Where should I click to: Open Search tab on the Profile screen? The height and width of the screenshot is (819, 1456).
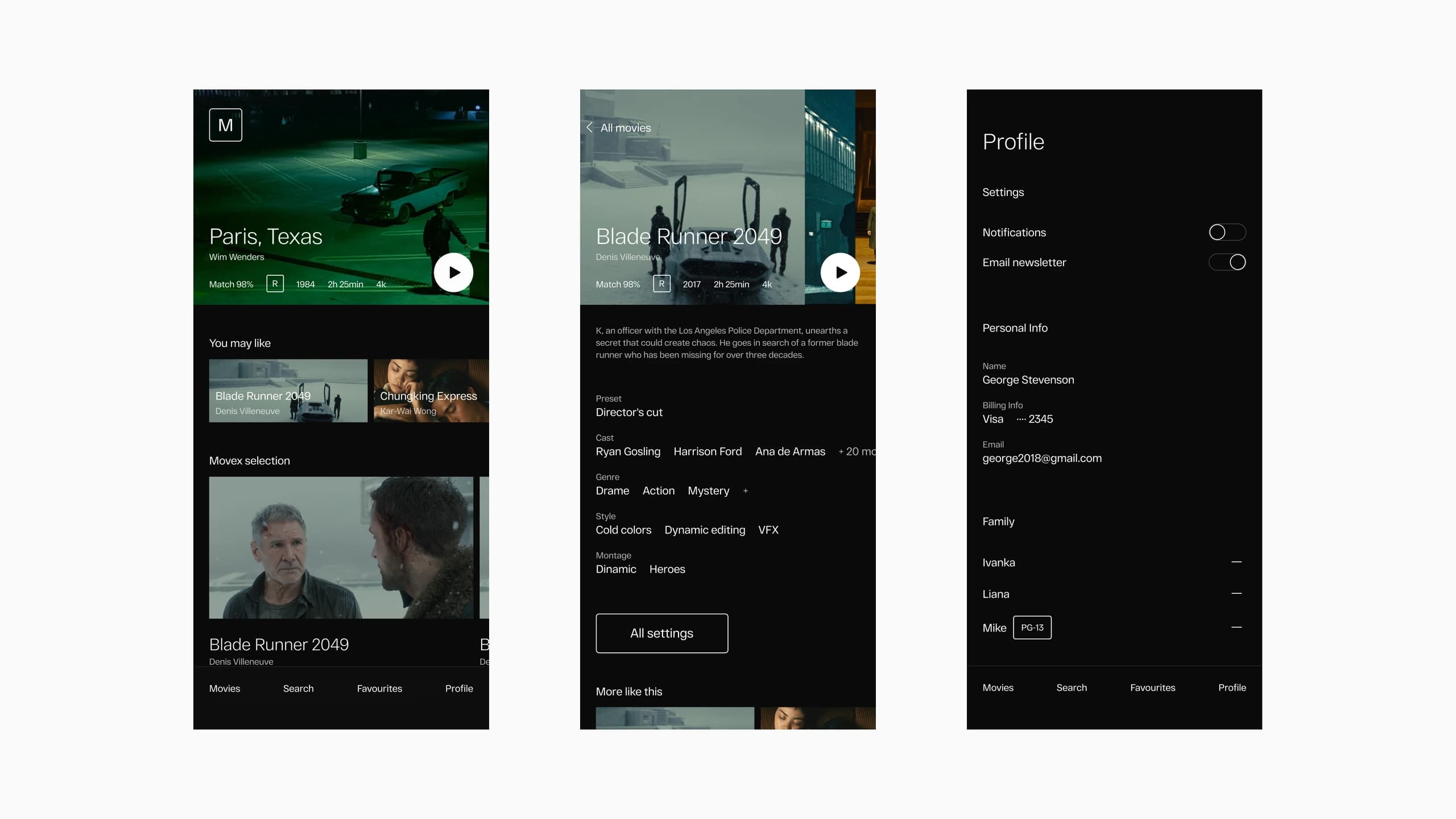[x=1072, y=688]
